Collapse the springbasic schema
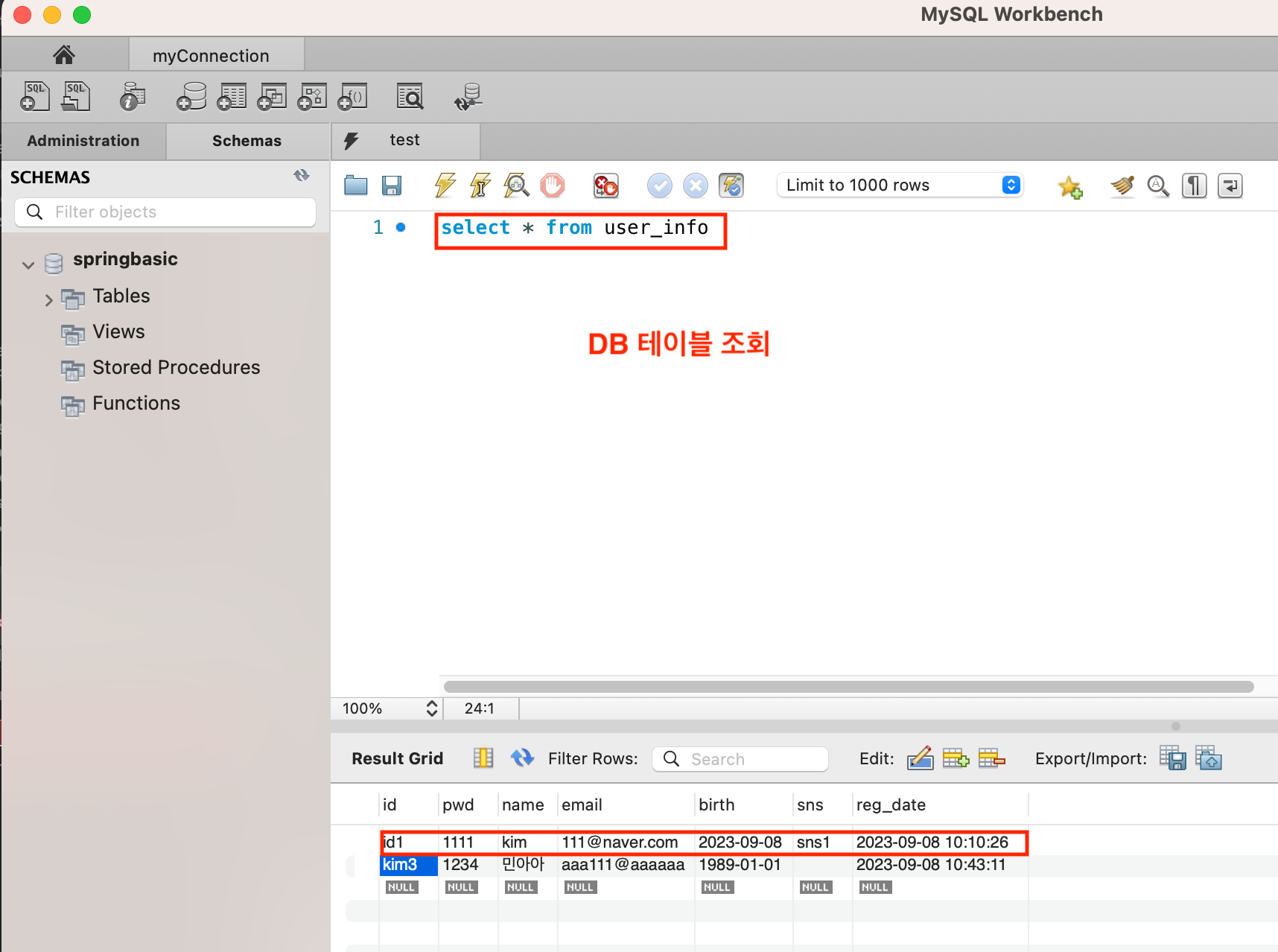 (x=28, y=264)
